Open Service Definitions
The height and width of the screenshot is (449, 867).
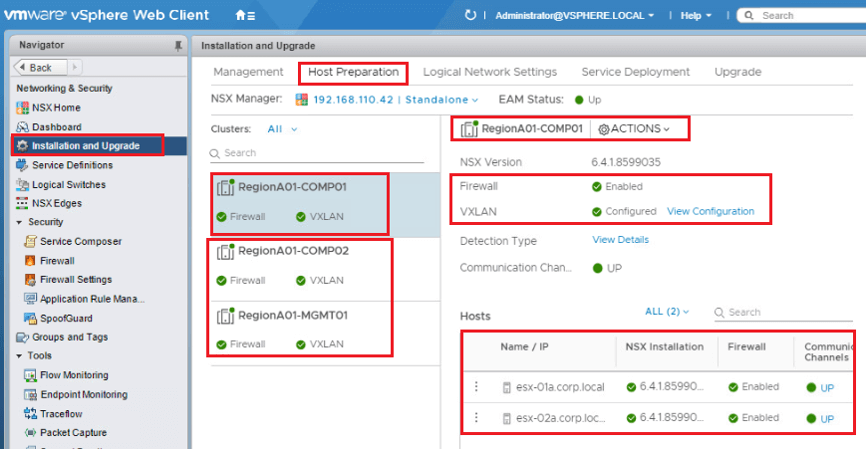pos(72,165)
